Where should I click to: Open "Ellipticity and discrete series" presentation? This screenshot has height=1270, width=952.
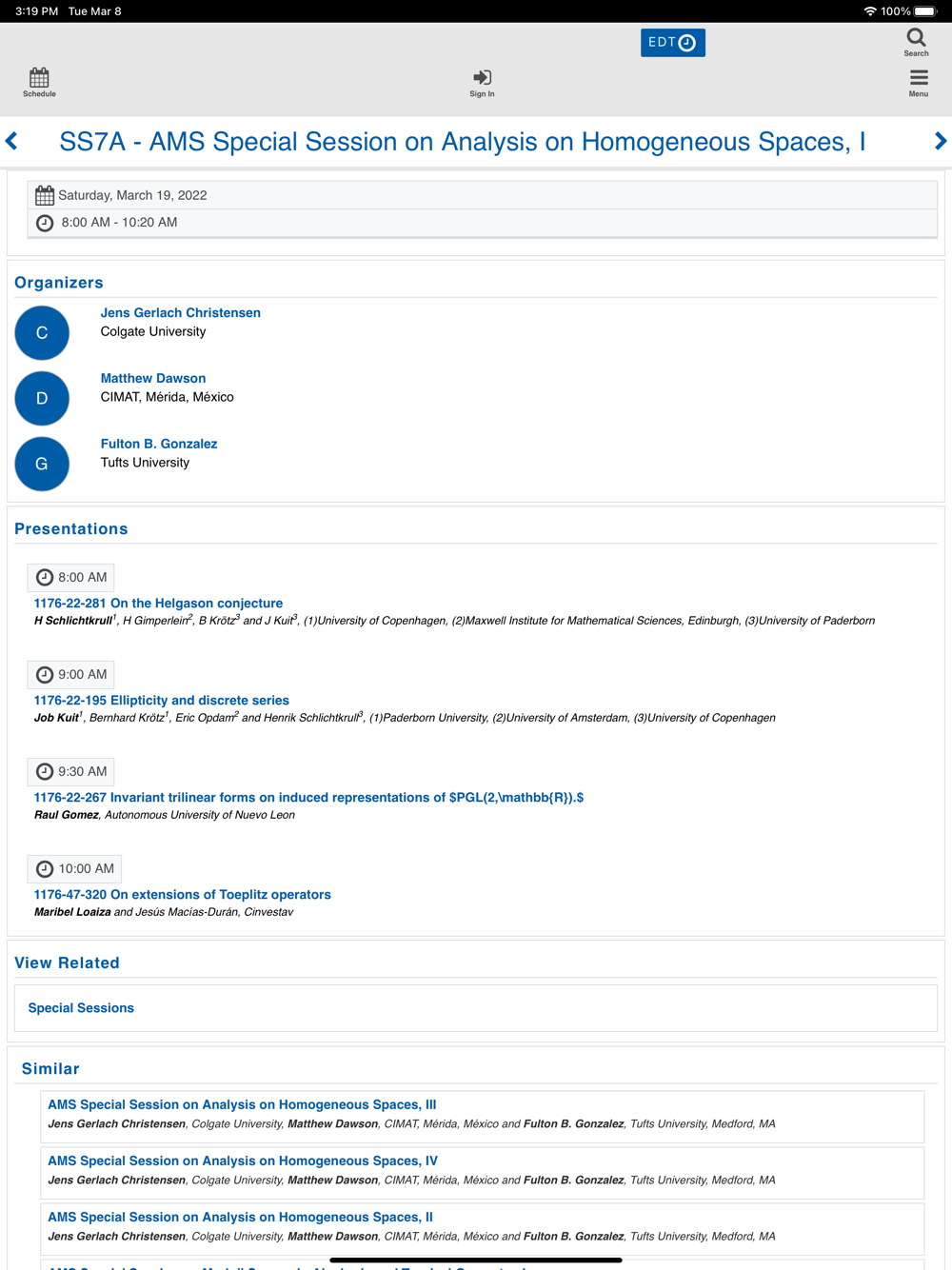[161, 701]
